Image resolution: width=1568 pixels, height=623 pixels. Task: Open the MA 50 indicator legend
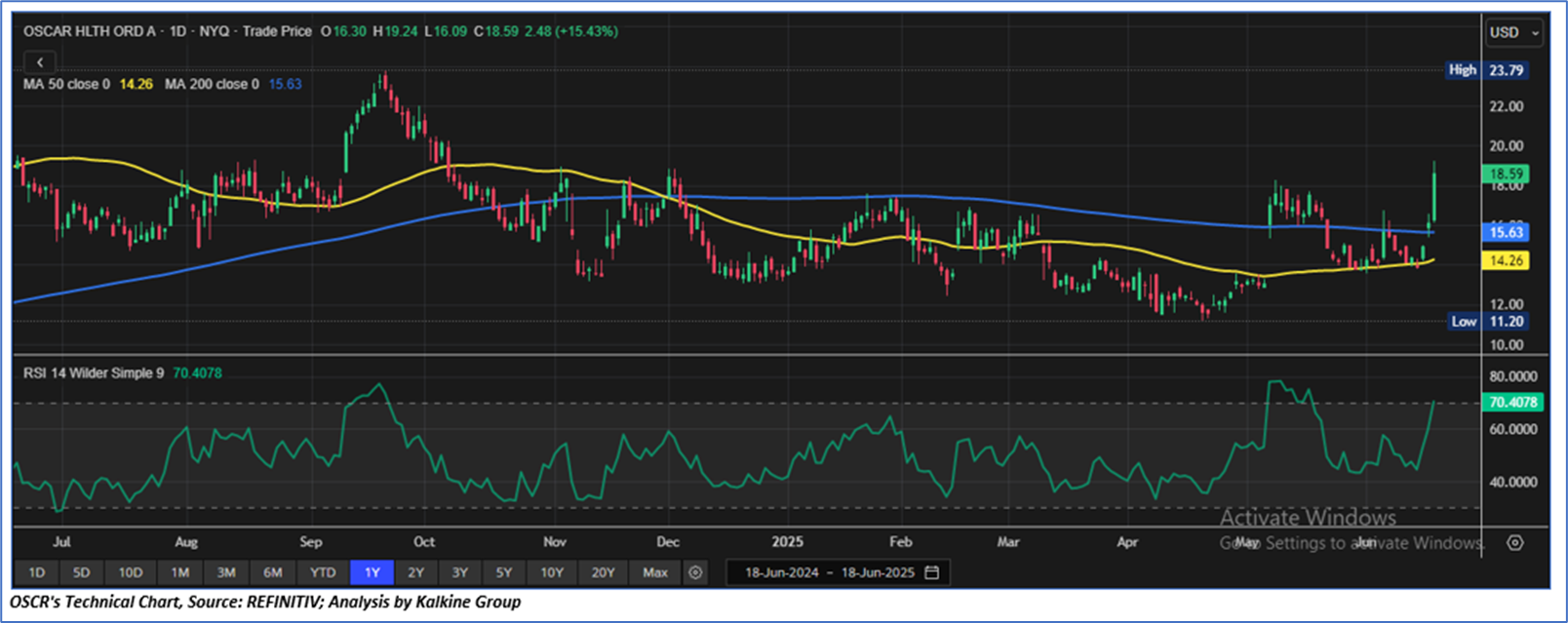(x=66, y=84)
